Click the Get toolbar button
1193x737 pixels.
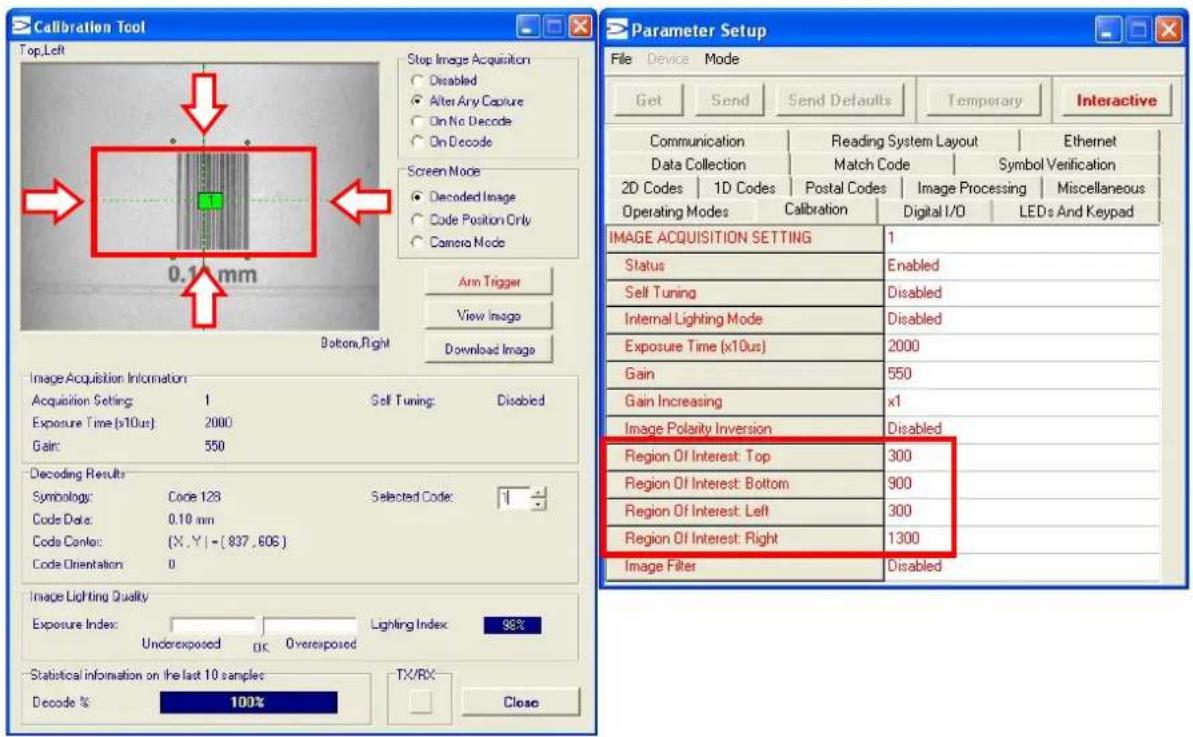[648, 100]
